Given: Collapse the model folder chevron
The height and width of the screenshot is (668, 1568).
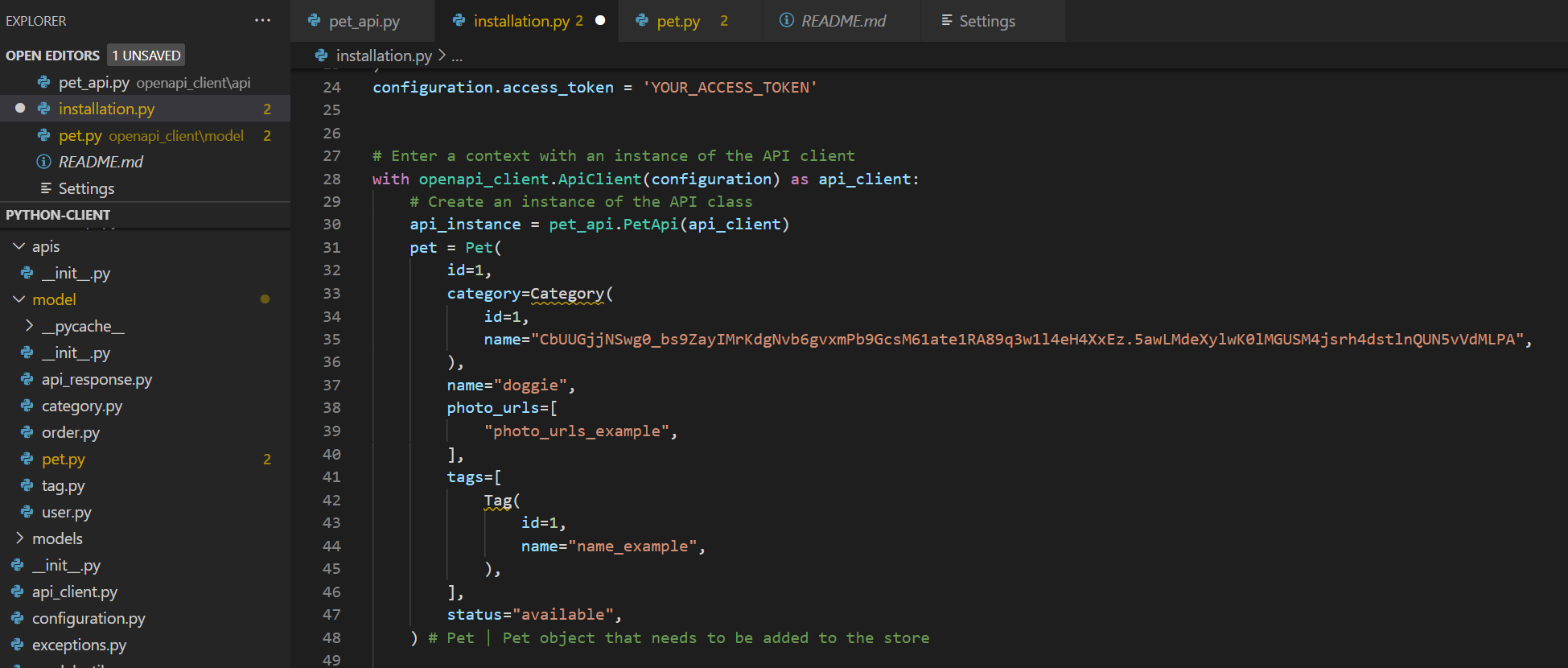Looking at the screenshot, I should (19, 299).
